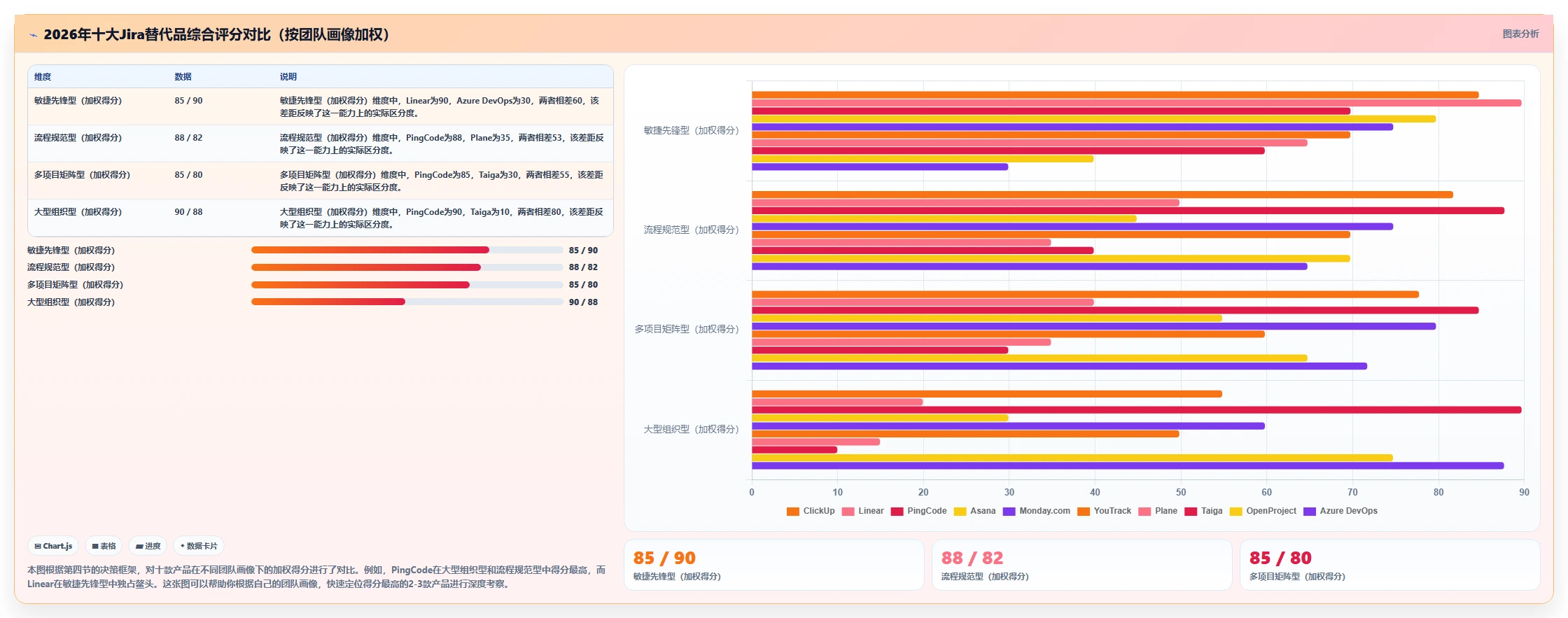Click the short red Taiga bar in 大型组织型
This screenshot has width=1568, height=618.
click(x=794, y=450)
